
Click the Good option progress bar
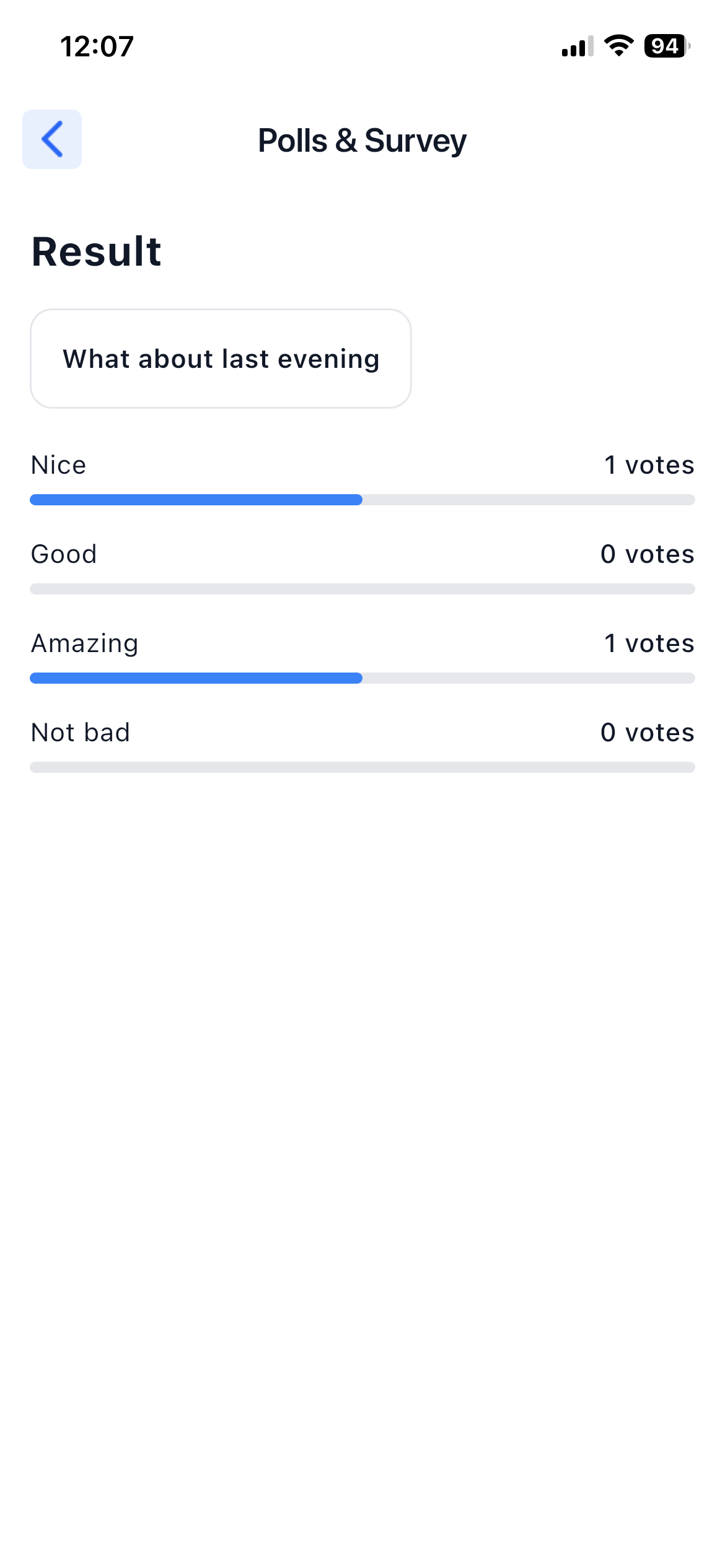(x=362, y=589)
